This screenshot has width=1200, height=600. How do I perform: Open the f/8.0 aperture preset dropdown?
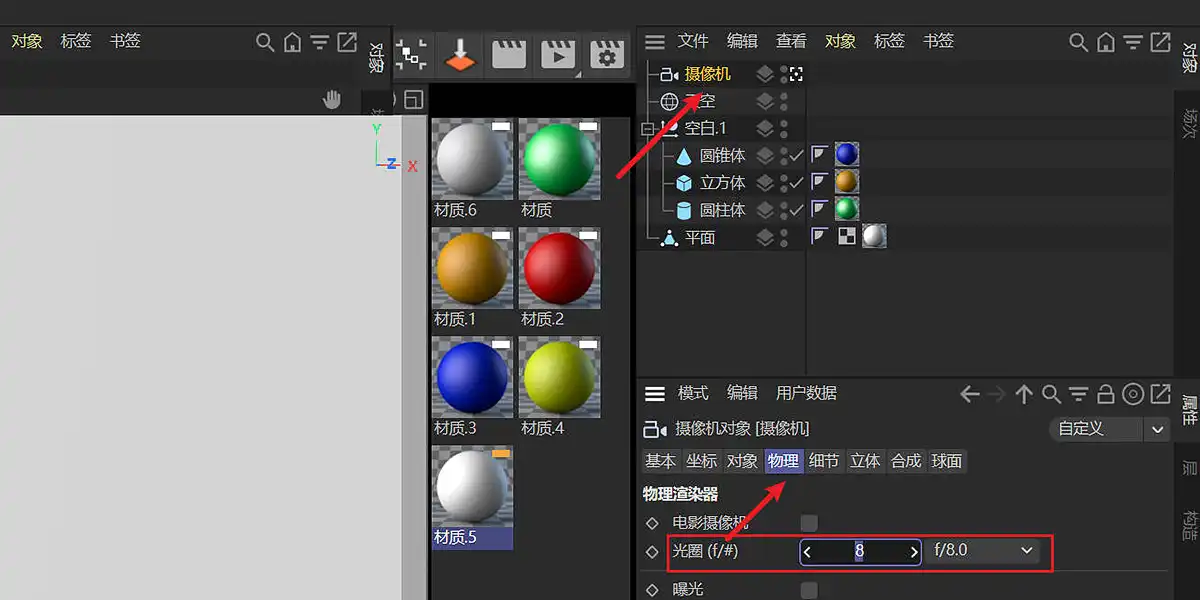(982, 551)
